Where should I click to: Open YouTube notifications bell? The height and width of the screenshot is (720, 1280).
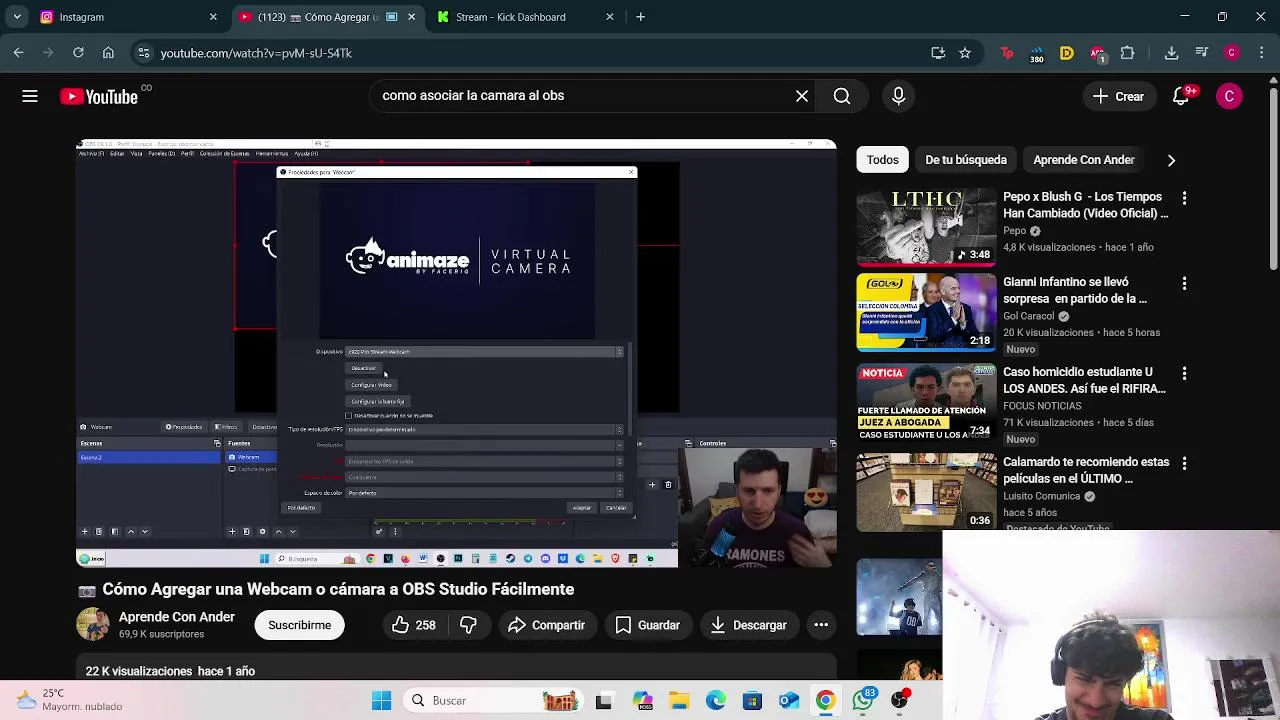pyautogui.click(x=1181, y=96)
